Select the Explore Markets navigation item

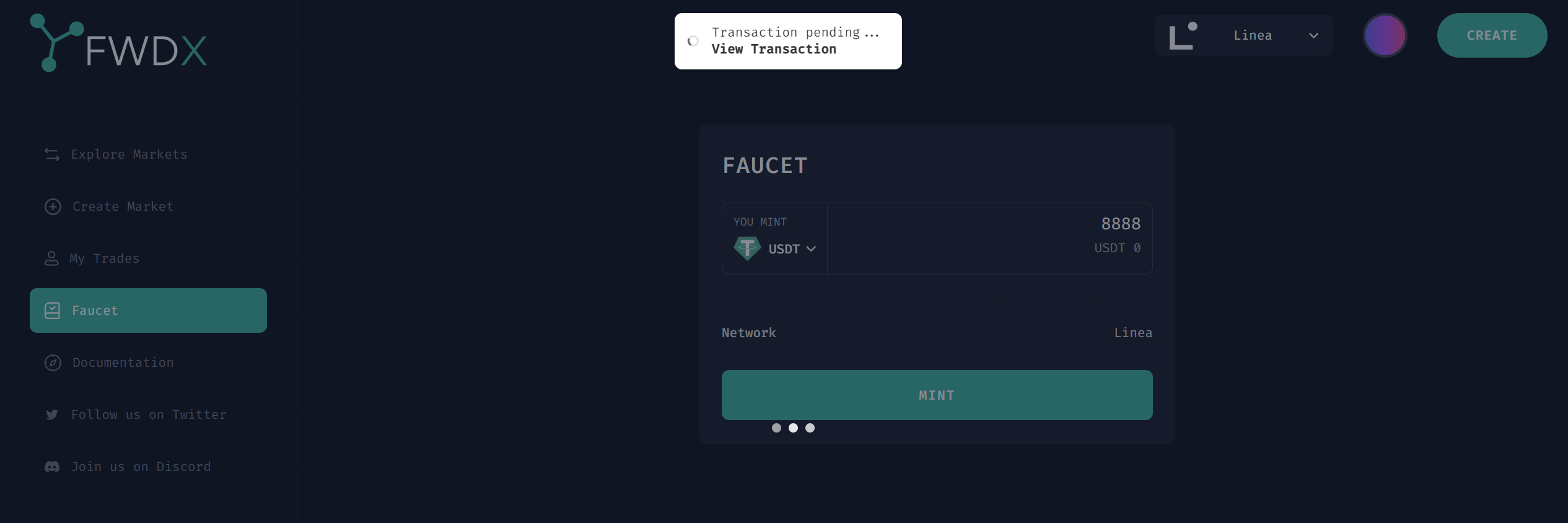click(x=129, y=154)
